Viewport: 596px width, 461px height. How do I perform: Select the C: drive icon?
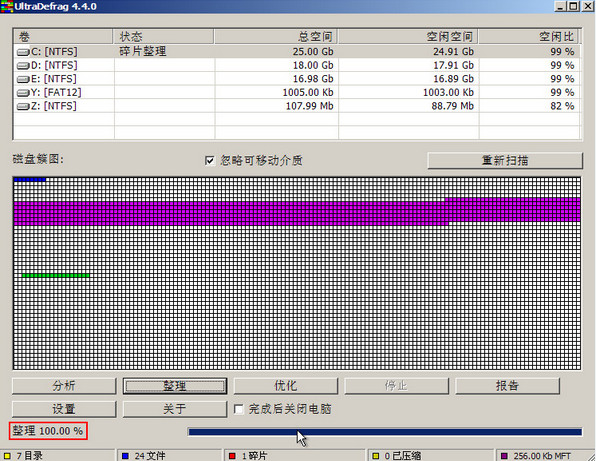tap(23, 52)
